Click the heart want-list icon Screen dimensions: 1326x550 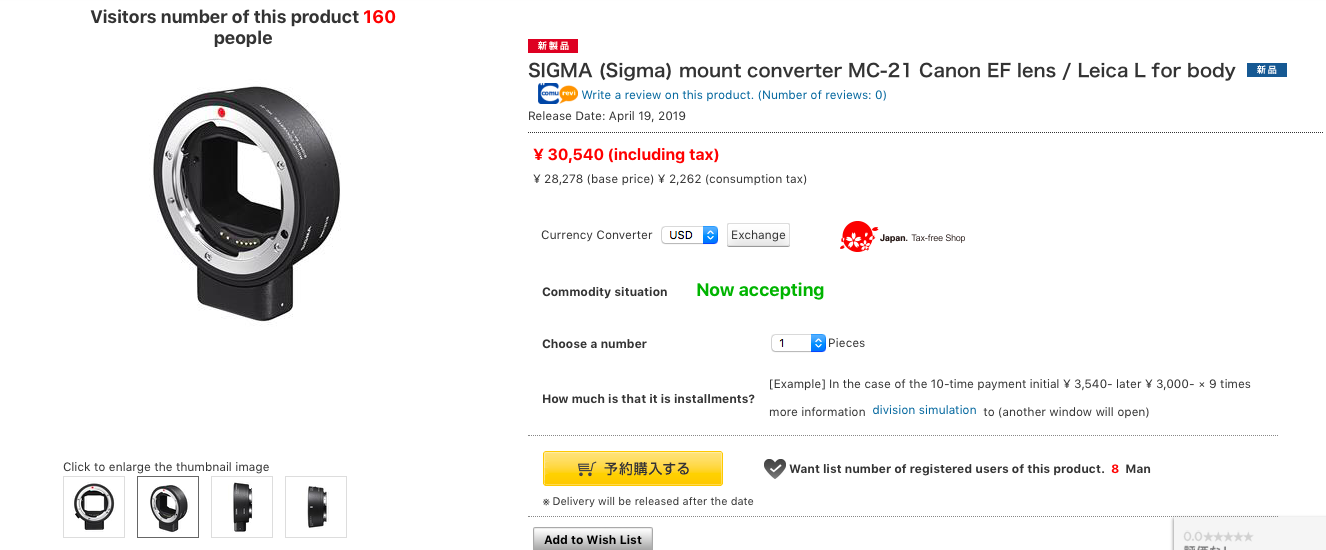775,468
